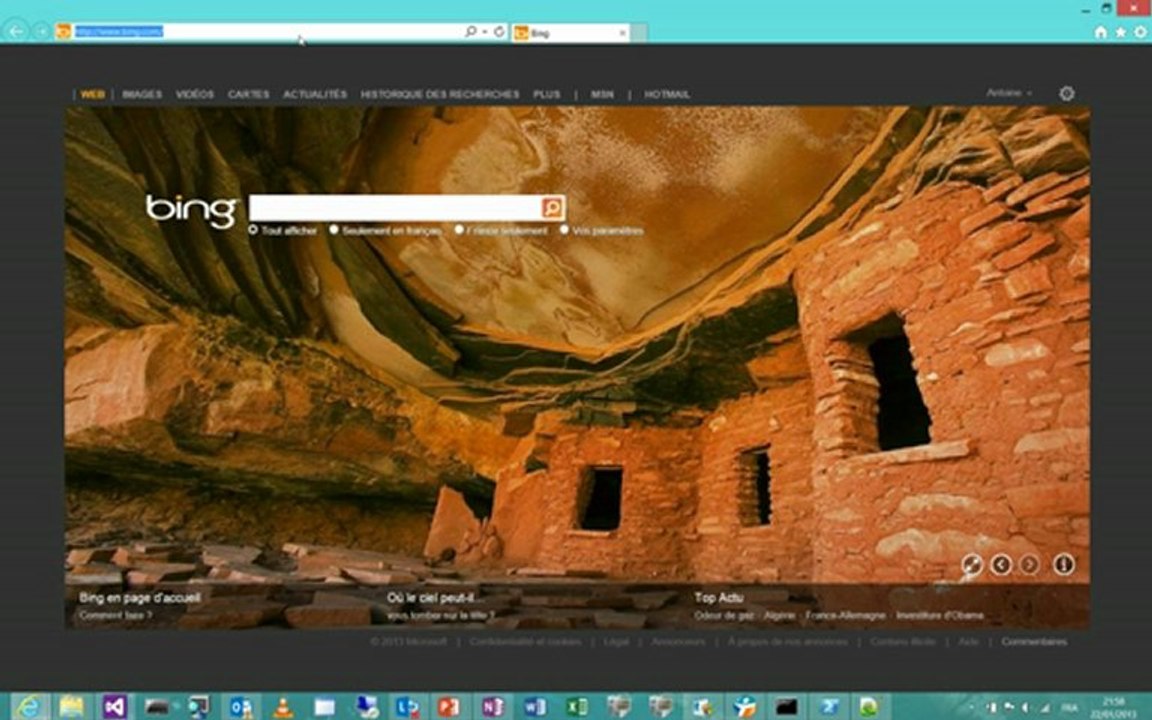Open 'Bing en page d'accueil' link
This screenshot has height=720, width=1152.
pyautogui.click(x=140, y=598)
